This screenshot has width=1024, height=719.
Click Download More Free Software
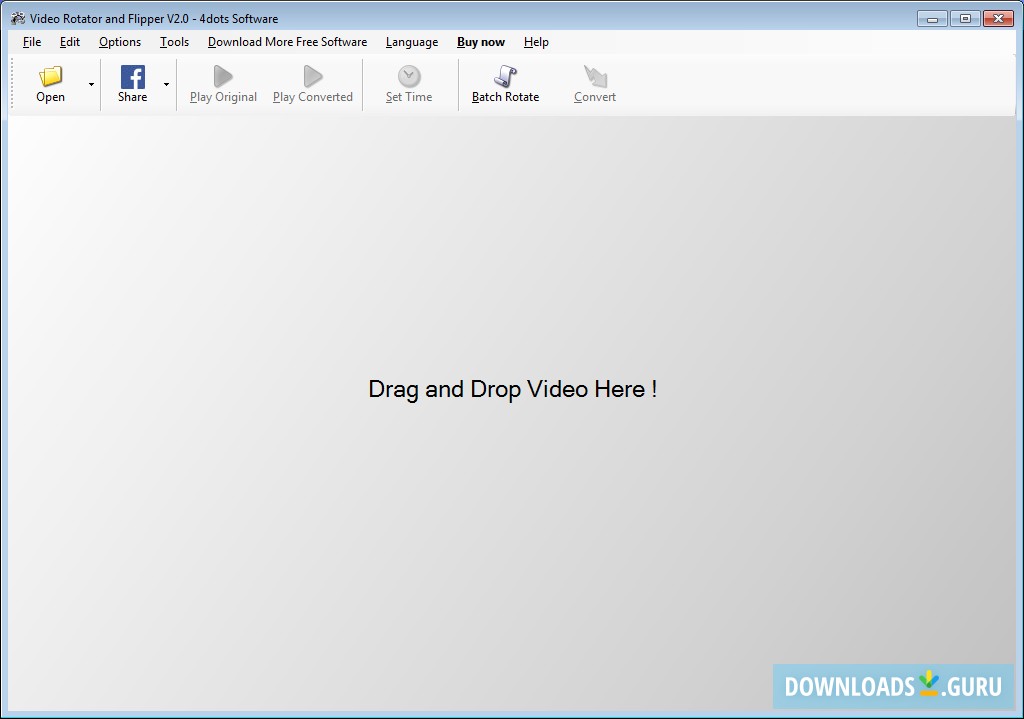coord(287,42)
